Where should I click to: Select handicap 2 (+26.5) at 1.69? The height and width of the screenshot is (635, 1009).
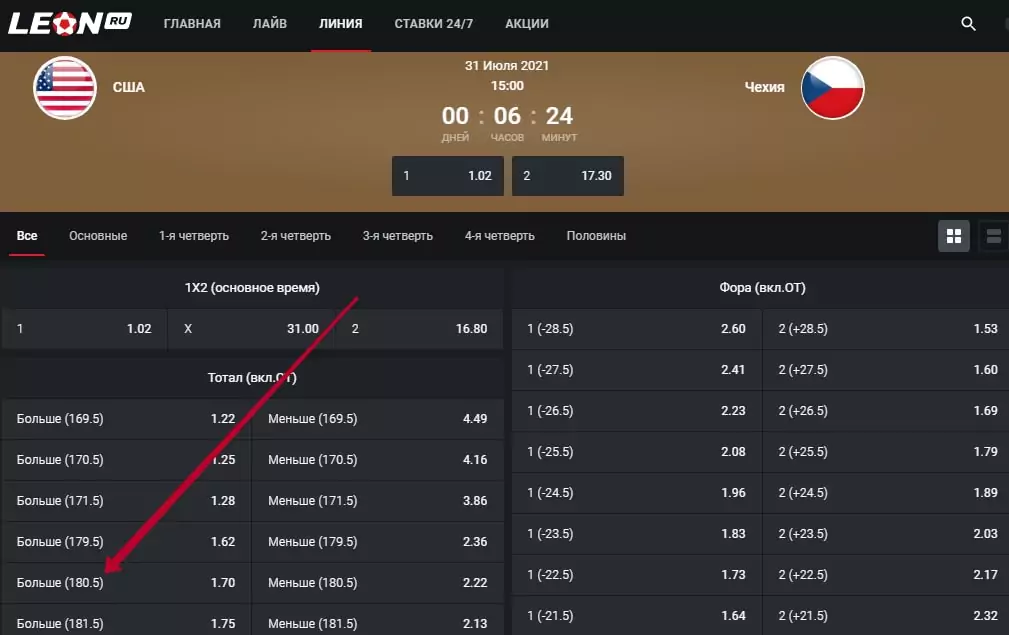886,410
